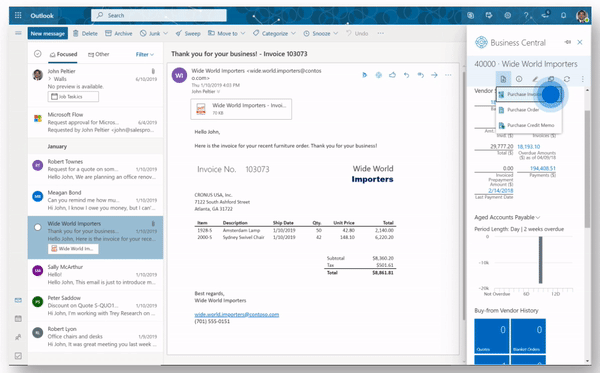
Task: Expand the Walls conversation from John Peltier
Action: (x=50, y=79)
